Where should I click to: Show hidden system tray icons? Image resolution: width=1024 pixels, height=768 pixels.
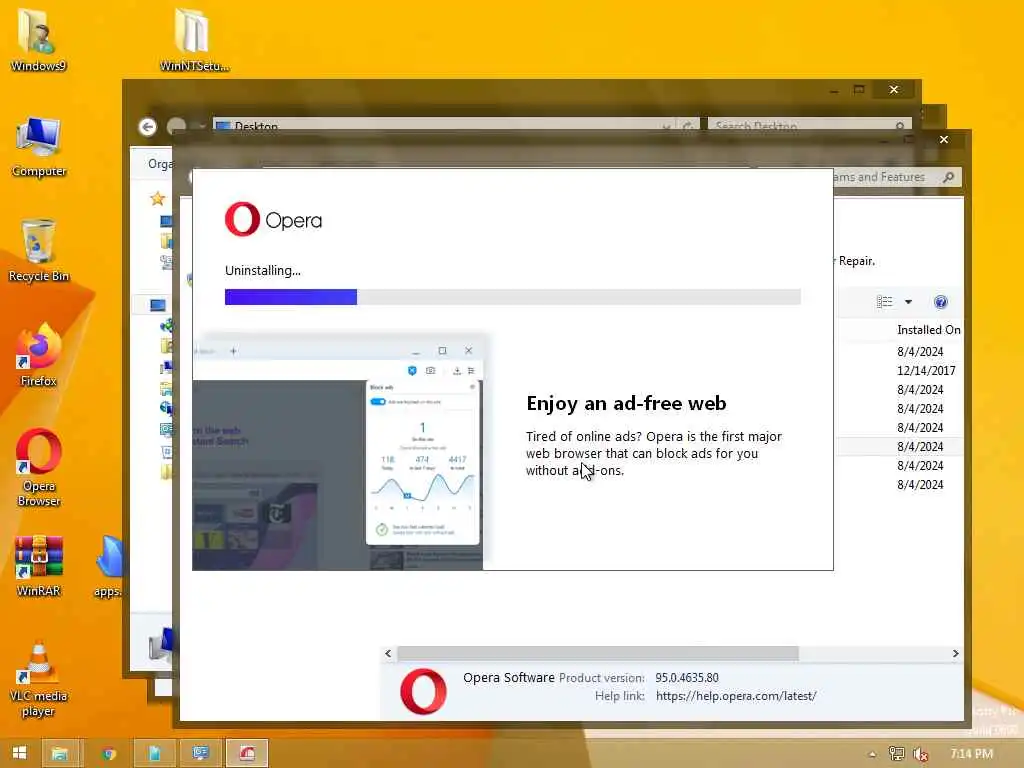[872, 754]
